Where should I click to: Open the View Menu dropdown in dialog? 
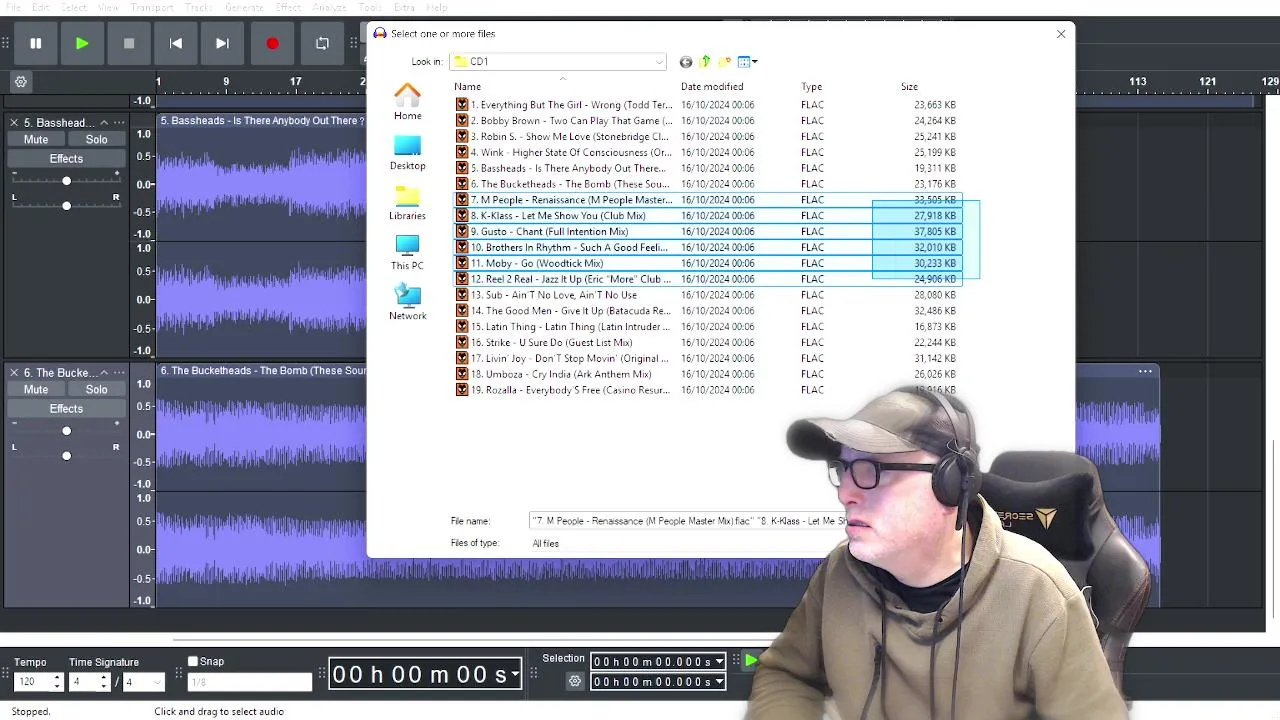(x=747, y=62)
